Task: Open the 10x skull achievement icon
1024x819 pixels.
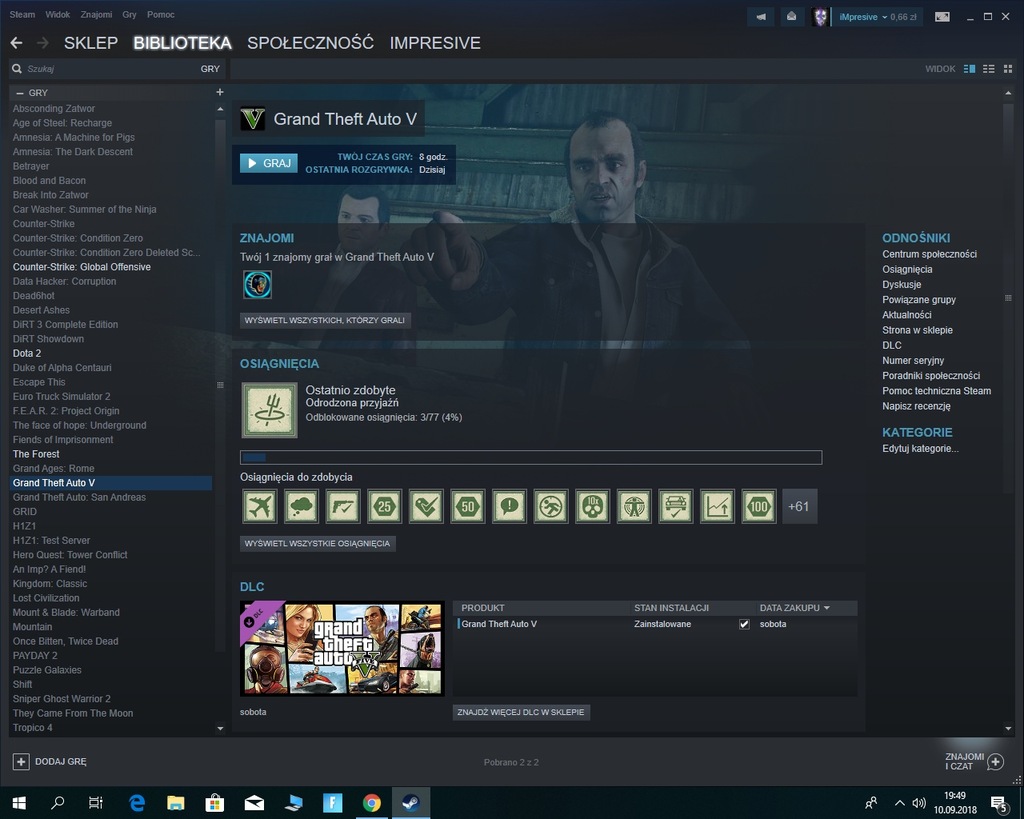Action: [592, 506]
